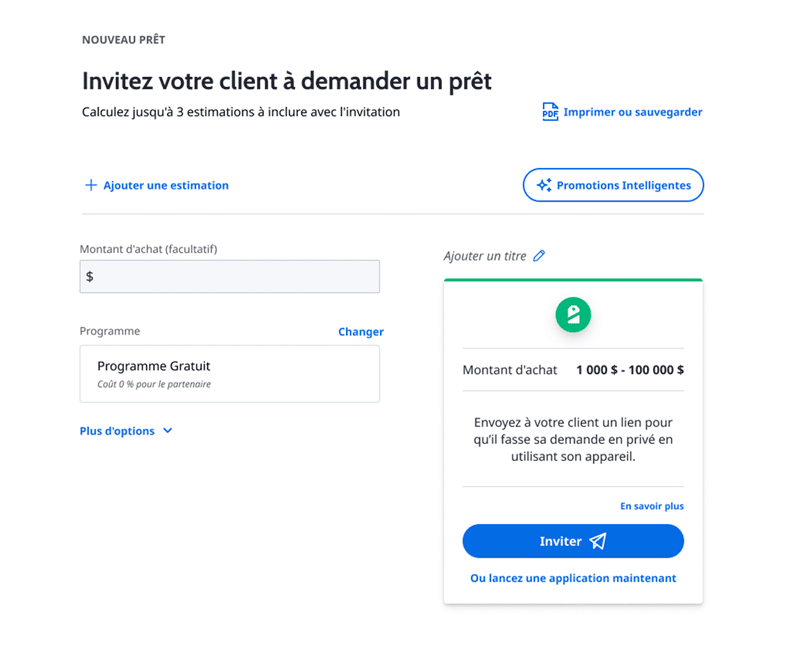Select the Programme Gratuit card
800x662 pixels.
point(230,374)
